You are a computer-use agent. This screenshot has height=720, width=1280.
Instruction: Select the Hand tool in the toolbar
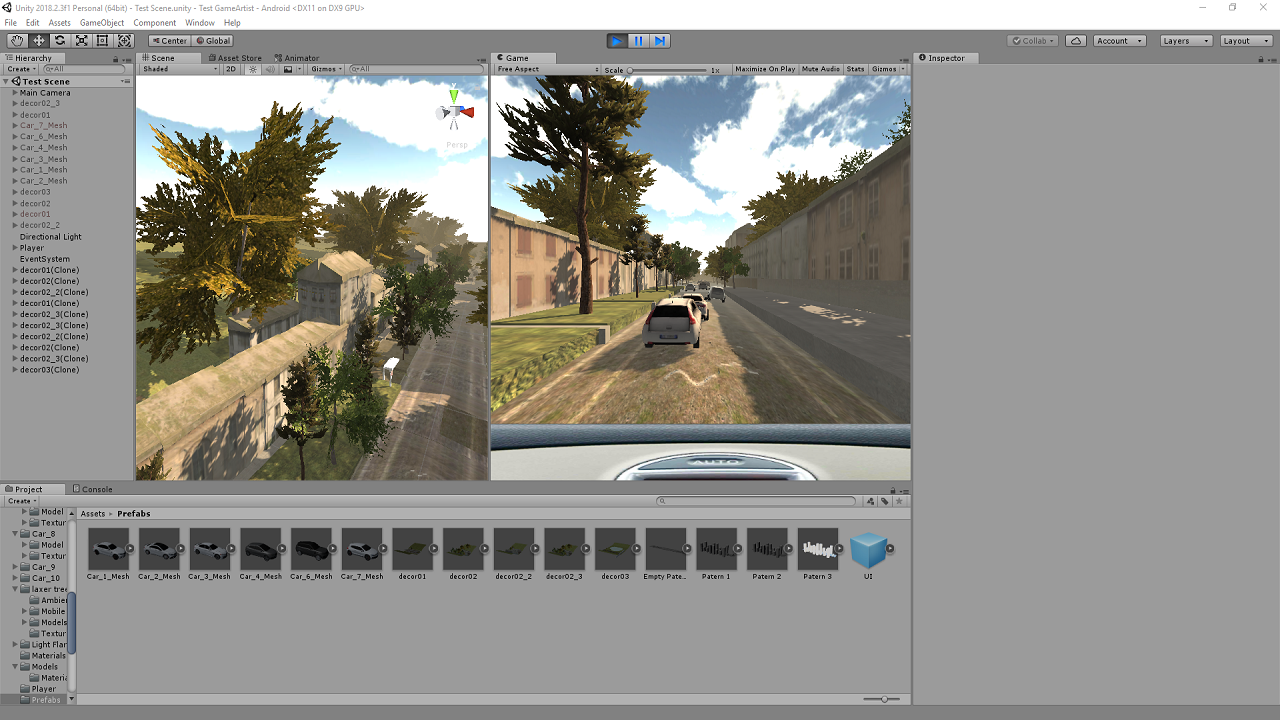[x=16, y=40]
